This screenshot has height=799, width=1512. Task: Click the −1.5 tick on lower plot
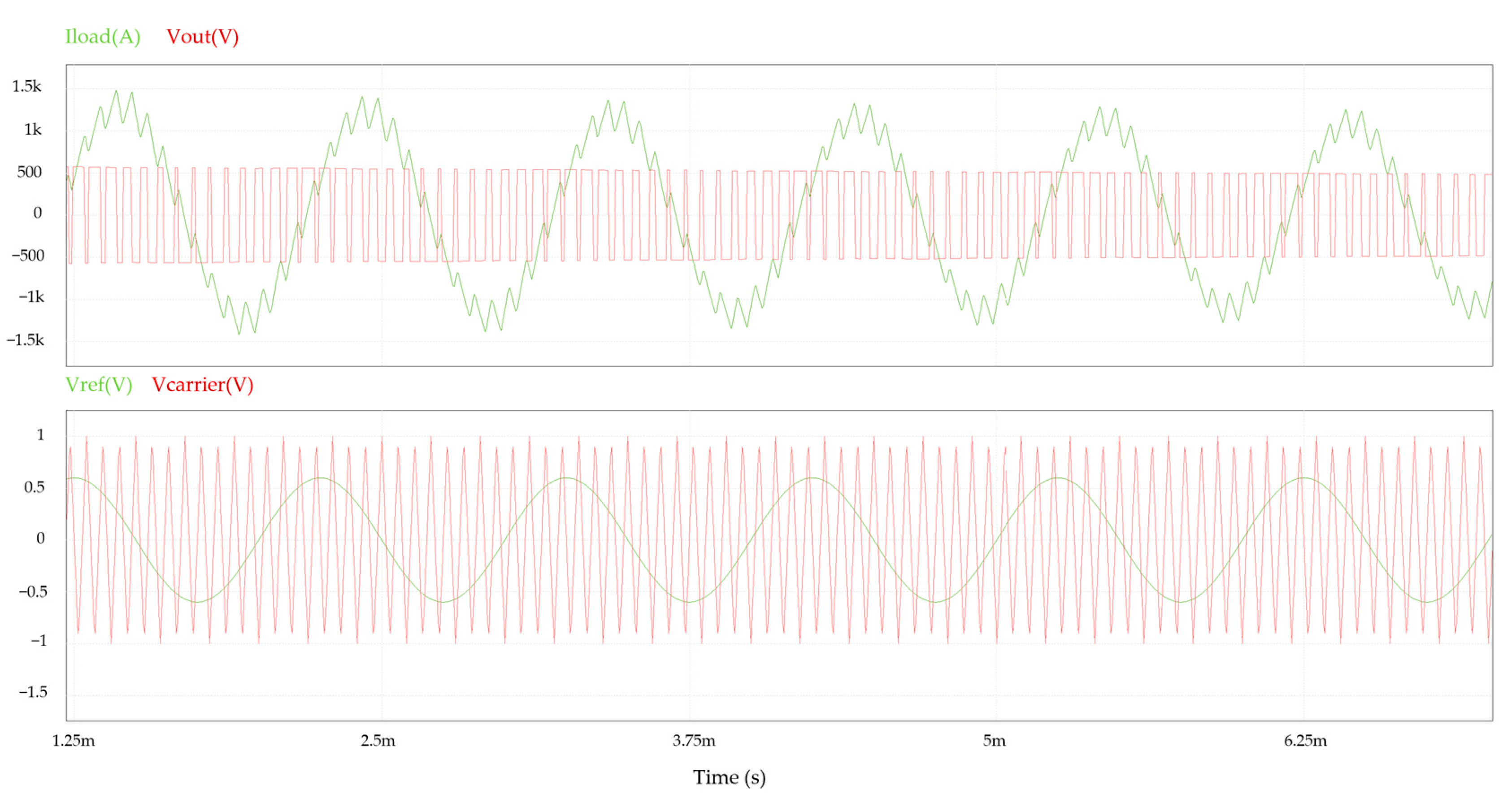pyautogui.click(x=33, y=692)
